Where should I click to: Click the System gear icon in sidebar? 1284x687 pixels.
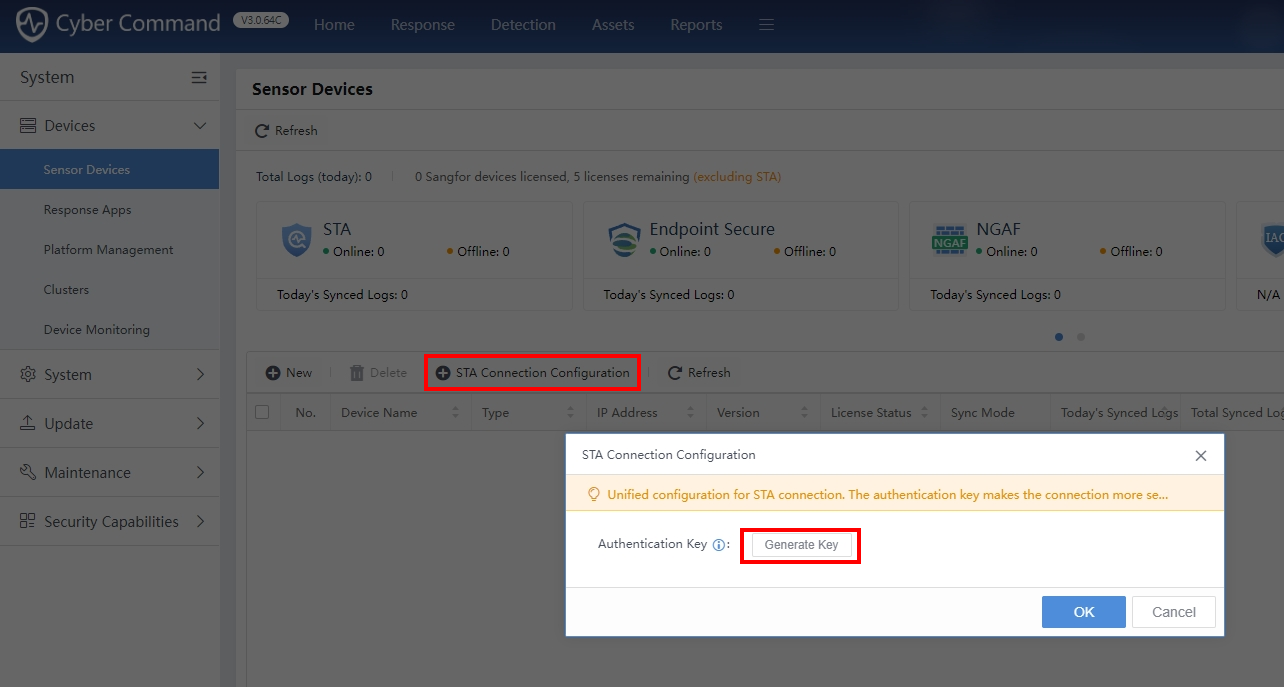click(28, 375)
